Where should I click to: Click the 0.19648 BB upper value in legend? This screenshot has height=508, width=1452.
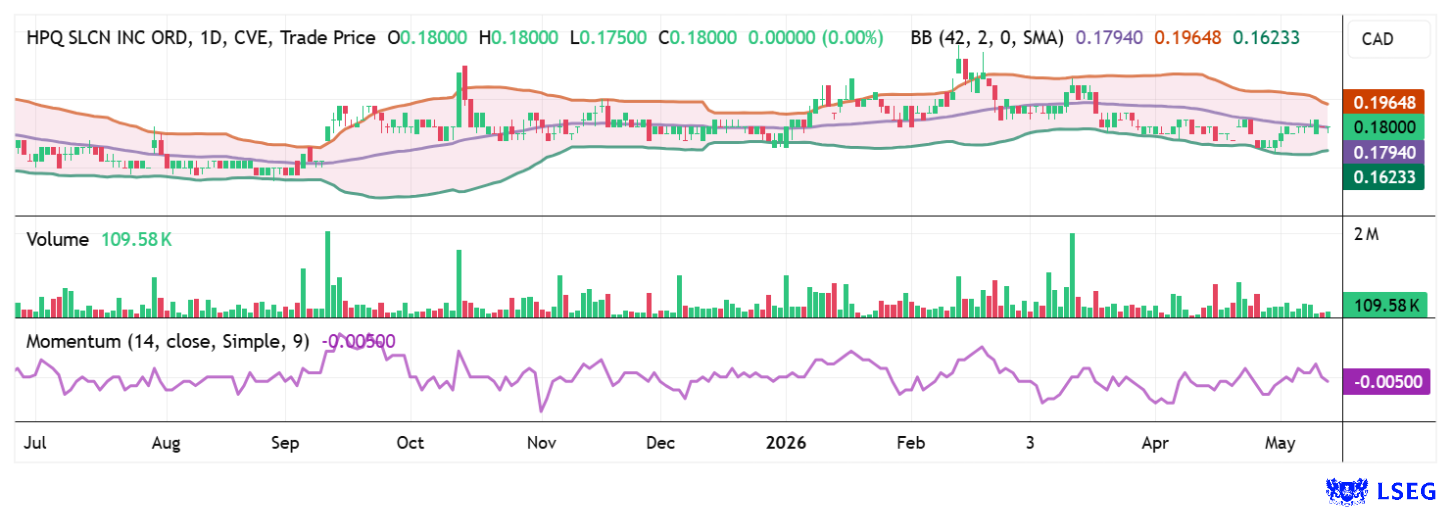(1188, 38)
